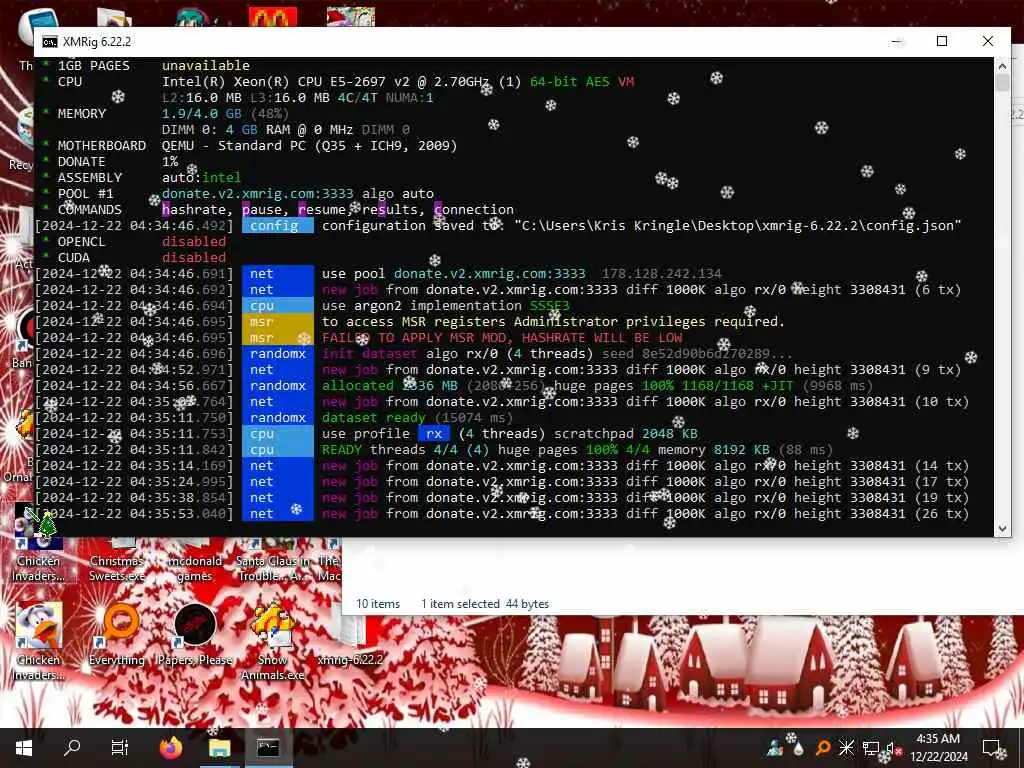Switch to File Explorer on the taskbar
The image size is (1024, 768).
point(219,748)
